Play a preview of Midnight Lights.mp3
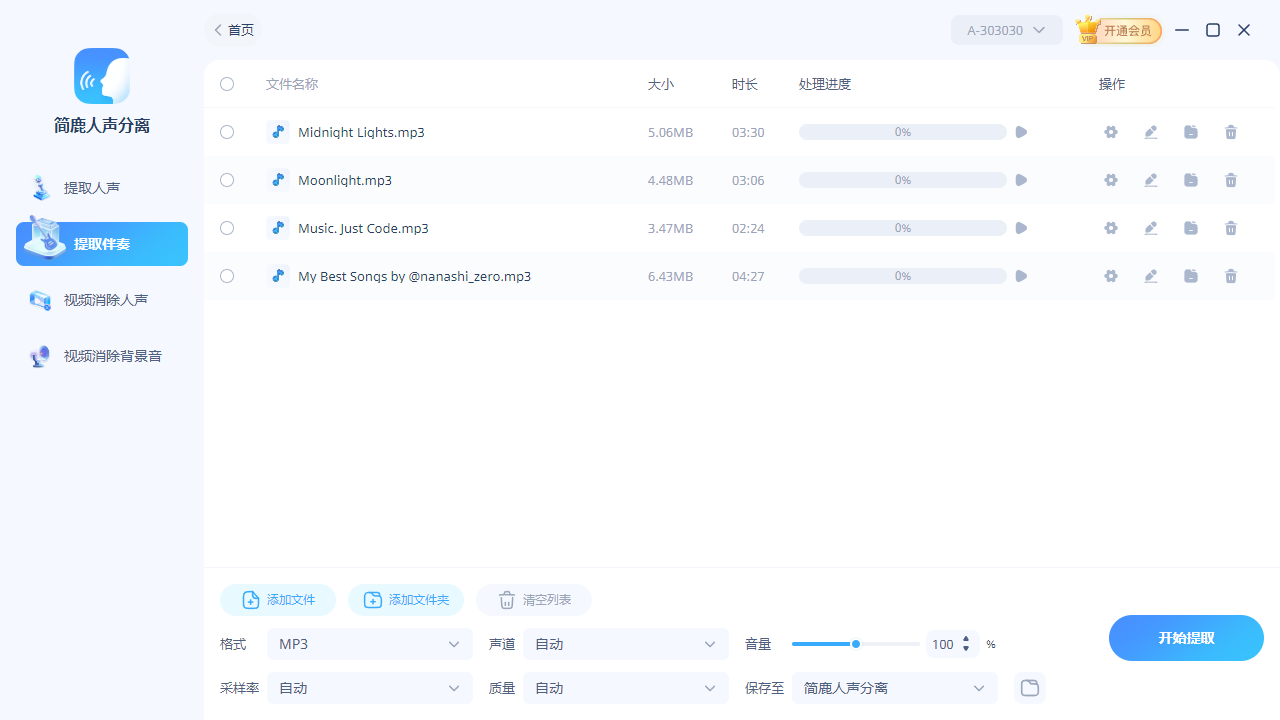1280x720 pixels. (x=1021, y=132)
